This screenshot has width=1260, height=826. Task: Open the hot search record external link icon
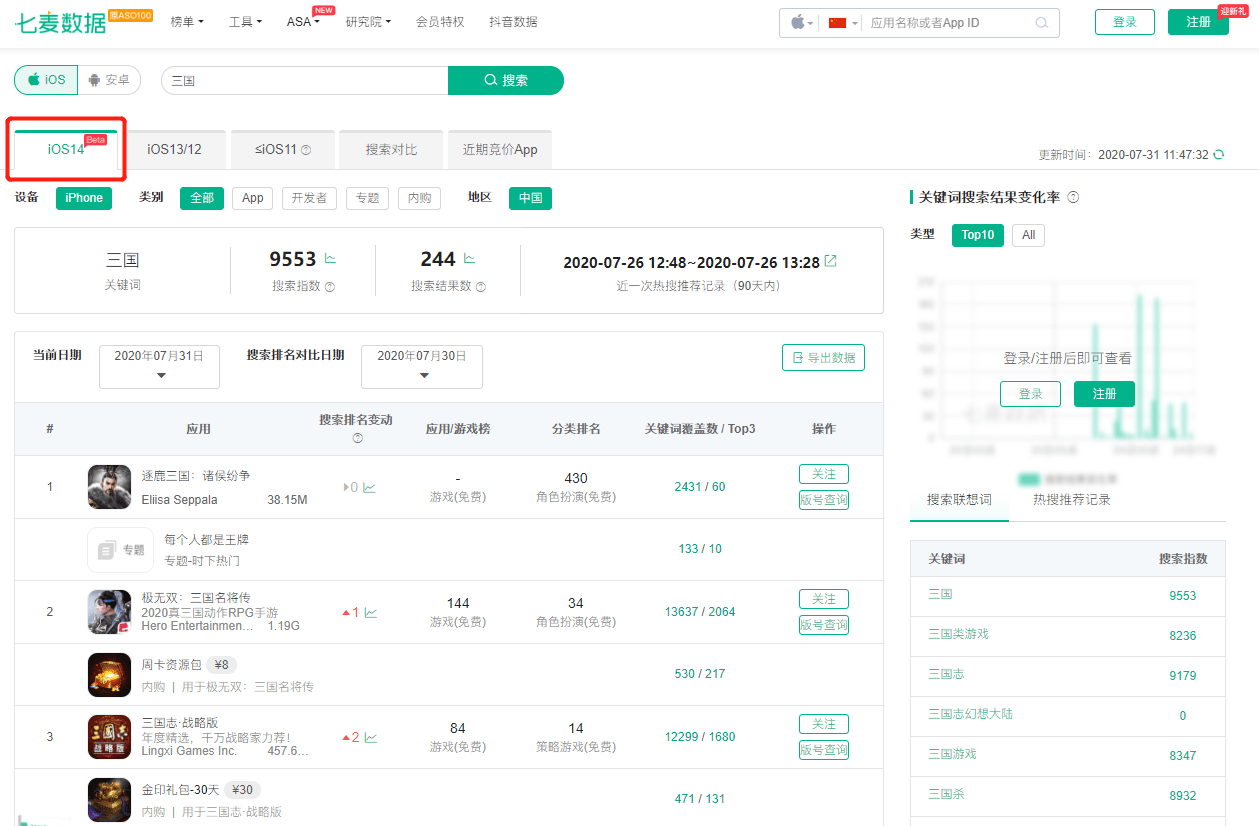tap(830, 262)
